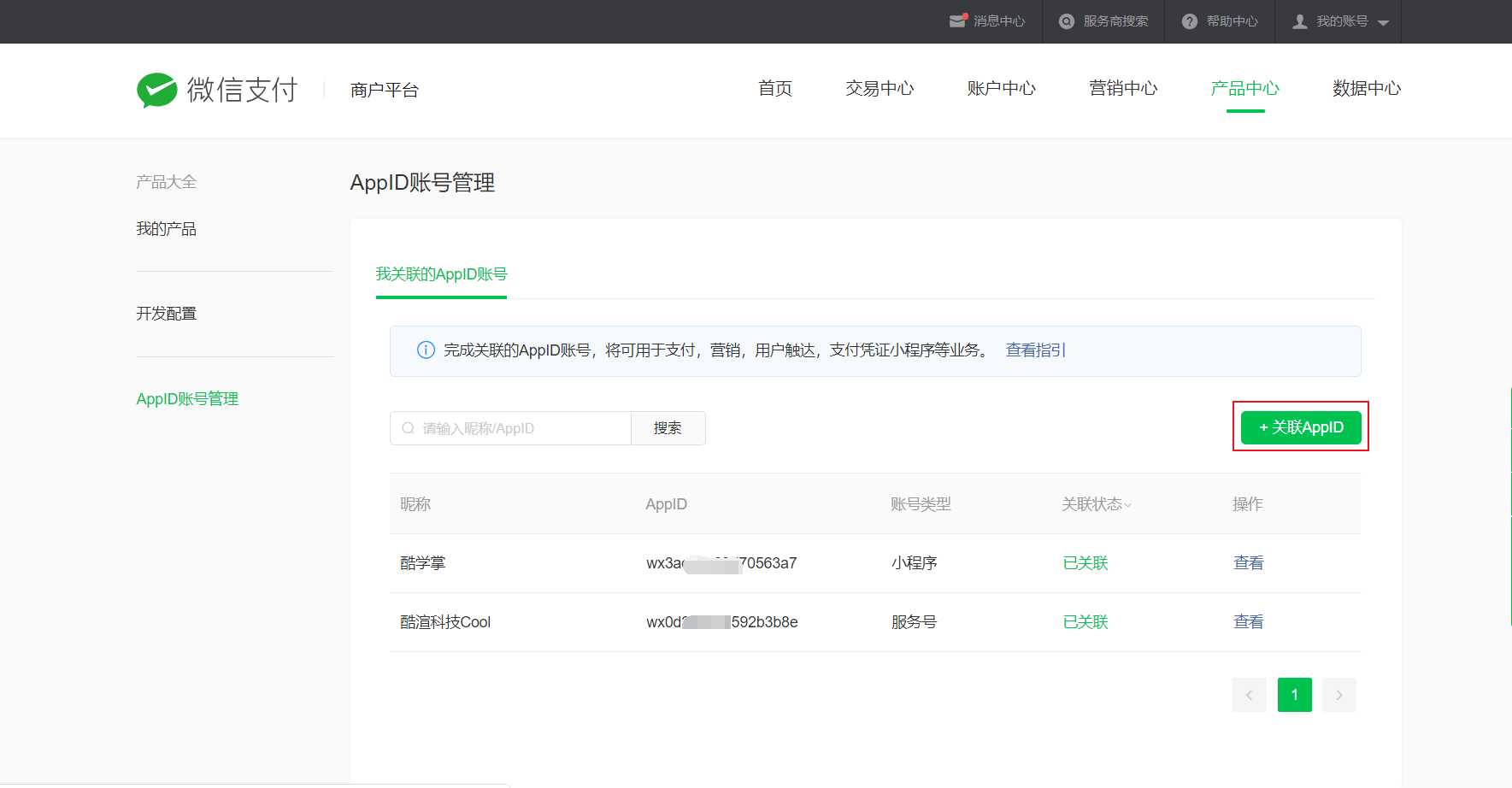Screen dimensions: 1512x788
Task: Click the help center question mark icon
Action: click(x=1189, y=21)
